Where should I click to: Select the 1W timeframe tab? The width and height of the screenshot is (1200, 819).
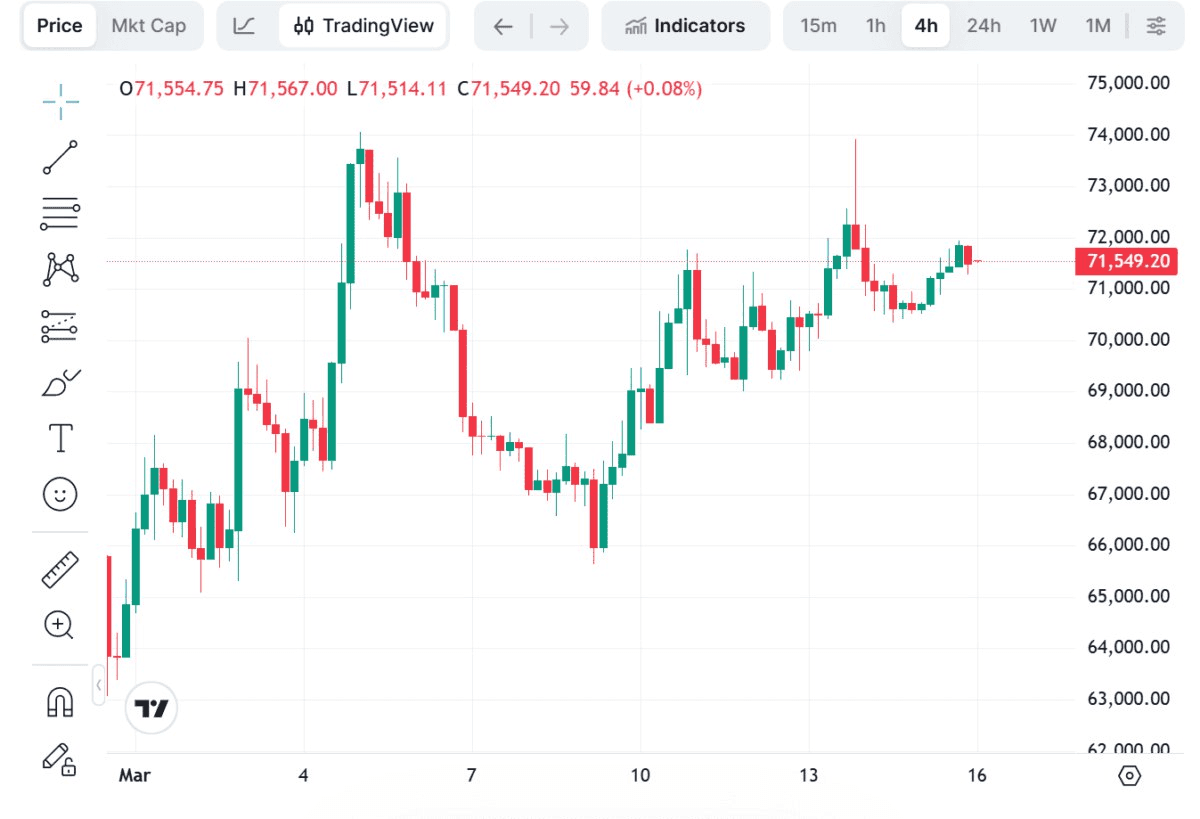[1043, 26]
